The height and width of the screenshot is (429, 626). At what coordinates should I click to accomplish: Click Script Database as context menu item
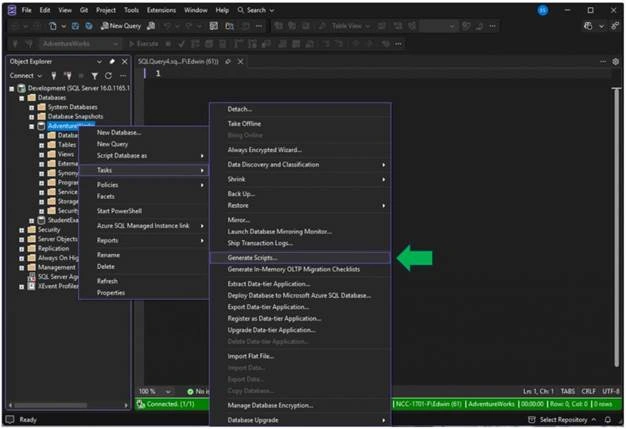(x=144, y=156)
